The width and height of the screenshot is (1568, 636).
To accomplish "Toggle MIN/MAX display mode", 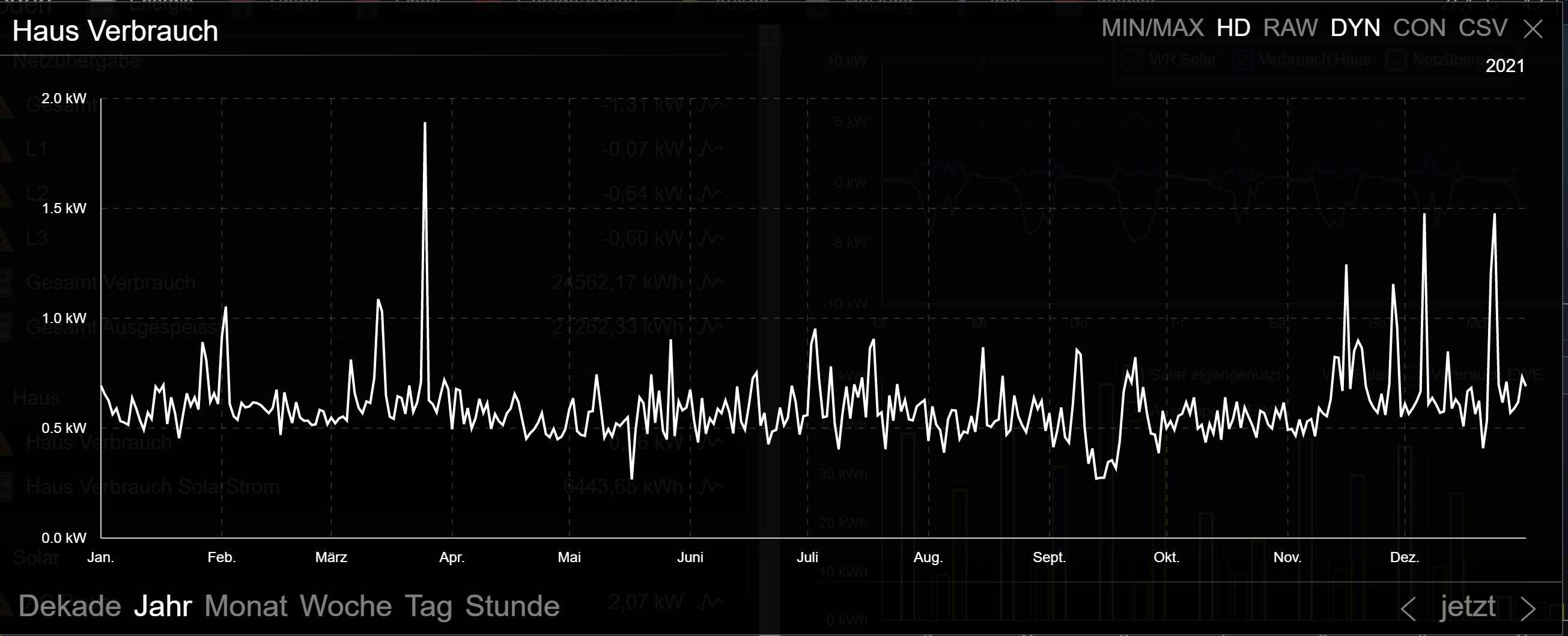I will (x=1152, y=28).
